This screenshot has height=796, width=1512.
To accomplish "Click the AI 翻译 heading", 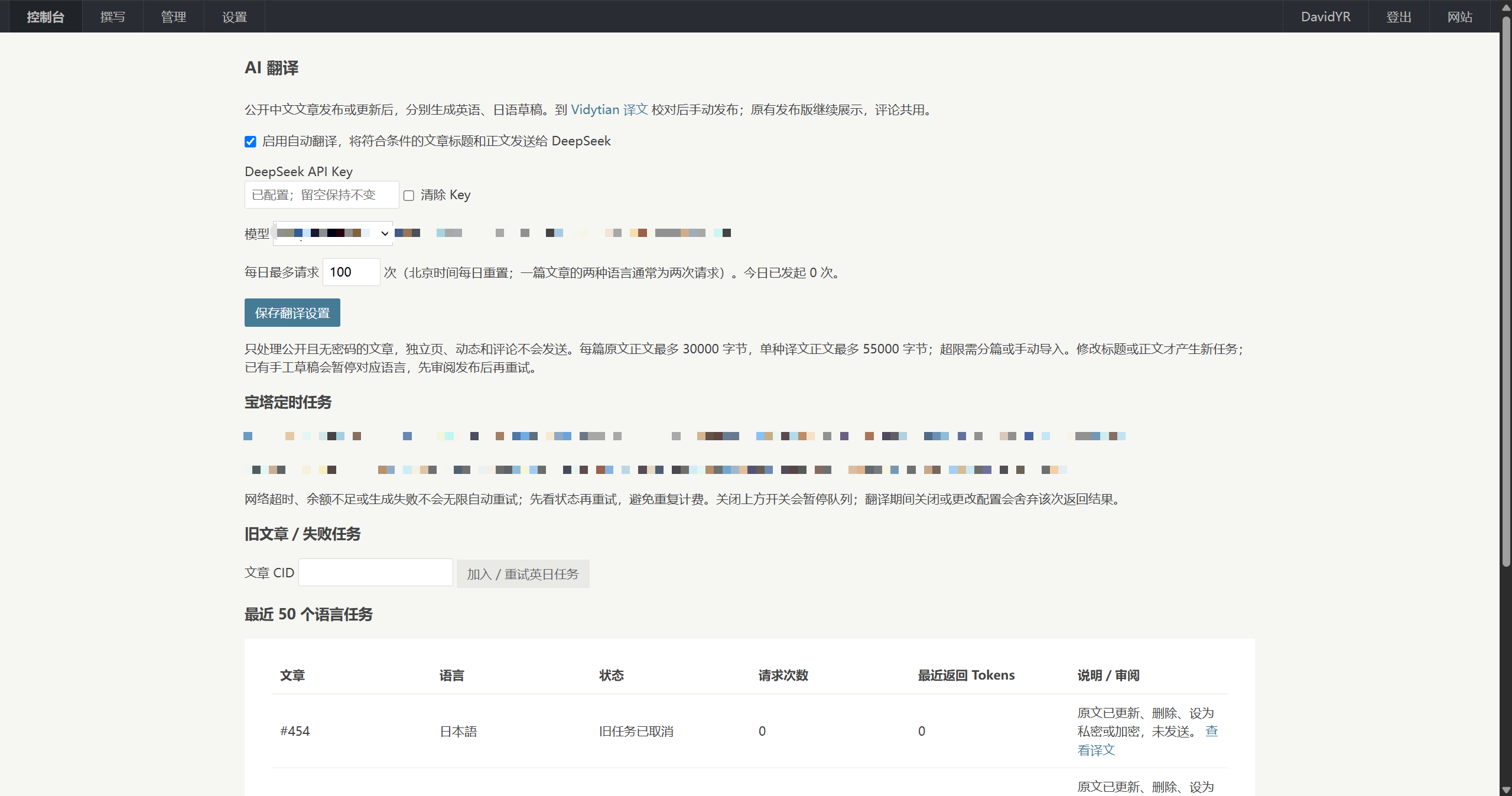I will click(x=272, y=68).
